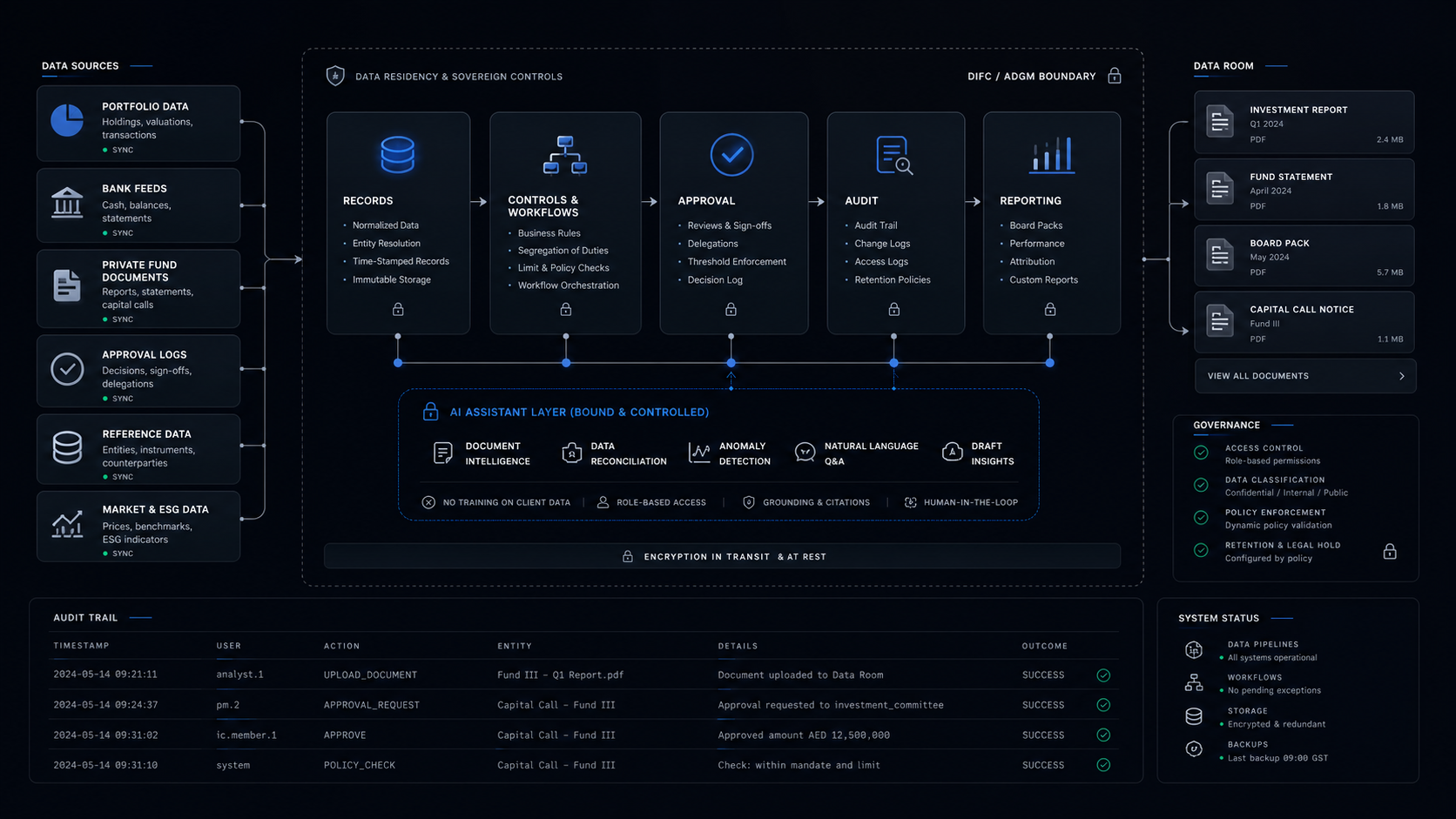Click the Backups status icon
This screenshot has width=1456, height=819.
tap(1194, 749)
